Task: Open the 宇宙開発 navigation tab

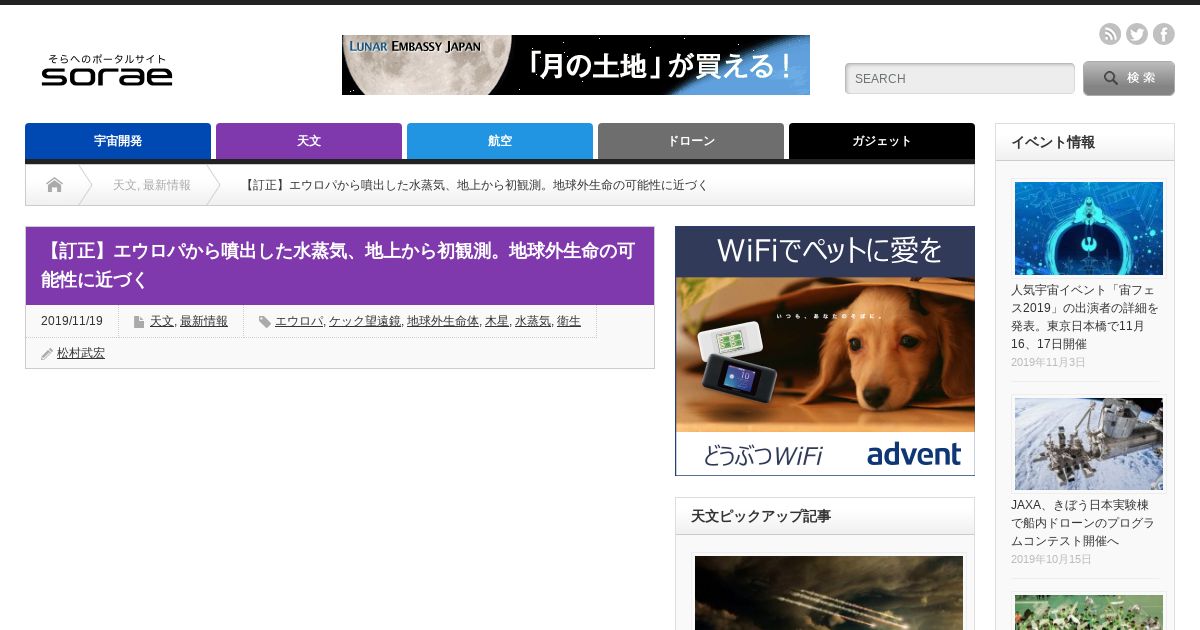Action: click(x=118, y=141)
